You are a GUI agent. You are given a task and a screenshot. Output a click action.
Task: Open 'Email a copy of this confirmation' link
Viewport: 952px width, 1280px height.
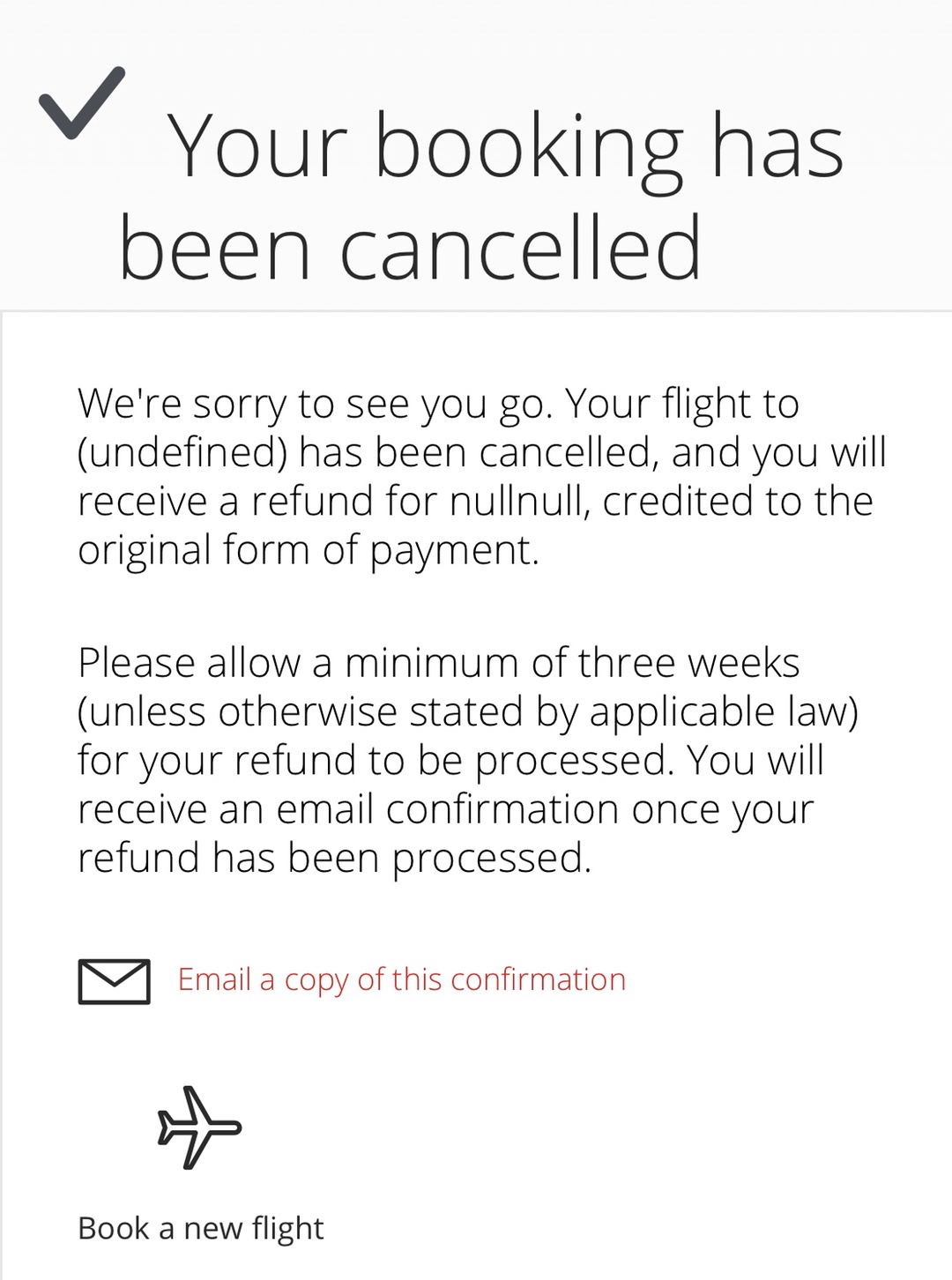click(401, 979)
